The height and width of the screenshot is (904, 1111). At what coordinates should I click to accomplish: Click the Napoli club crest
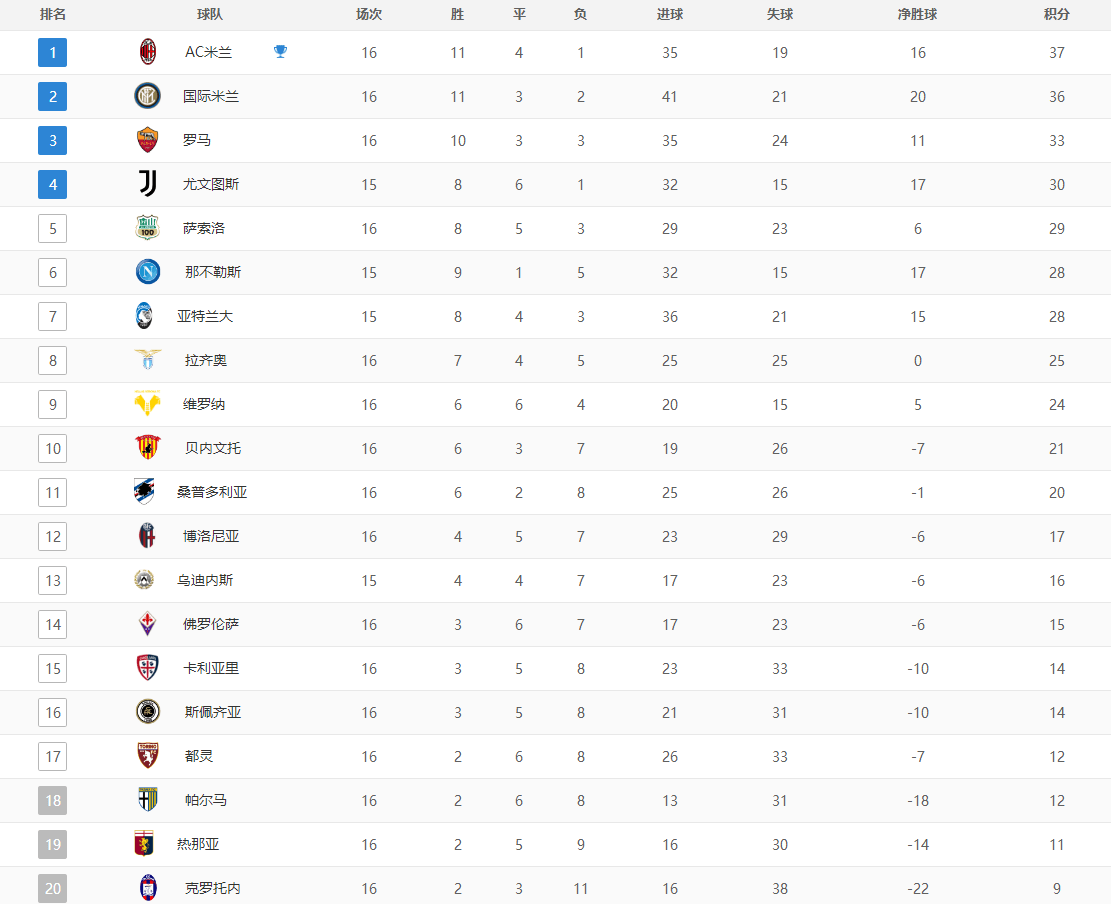[147, 272]
